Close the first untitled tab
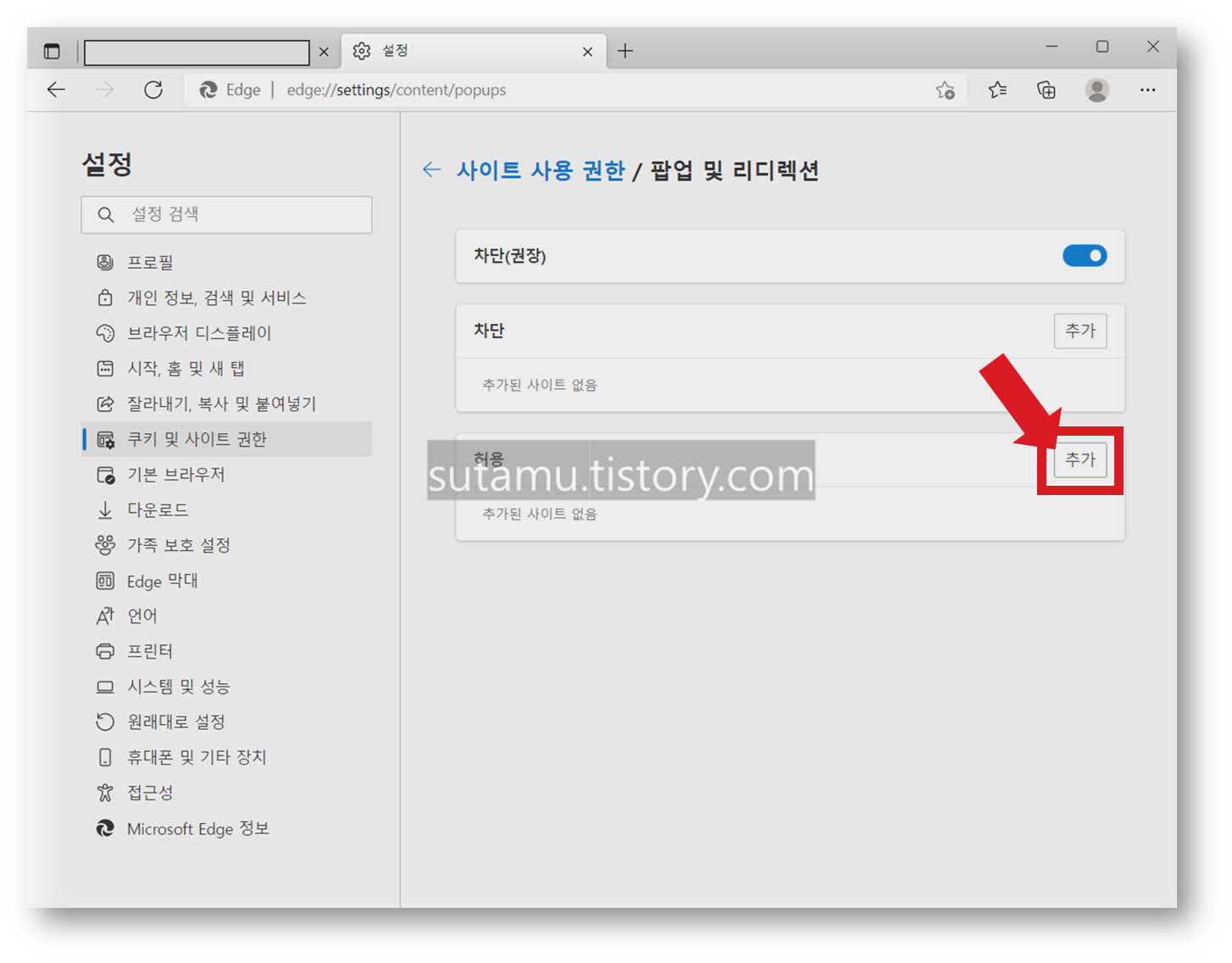Image resolution: width=1232 pixels, height=963 pixels. tap(324, 52)
